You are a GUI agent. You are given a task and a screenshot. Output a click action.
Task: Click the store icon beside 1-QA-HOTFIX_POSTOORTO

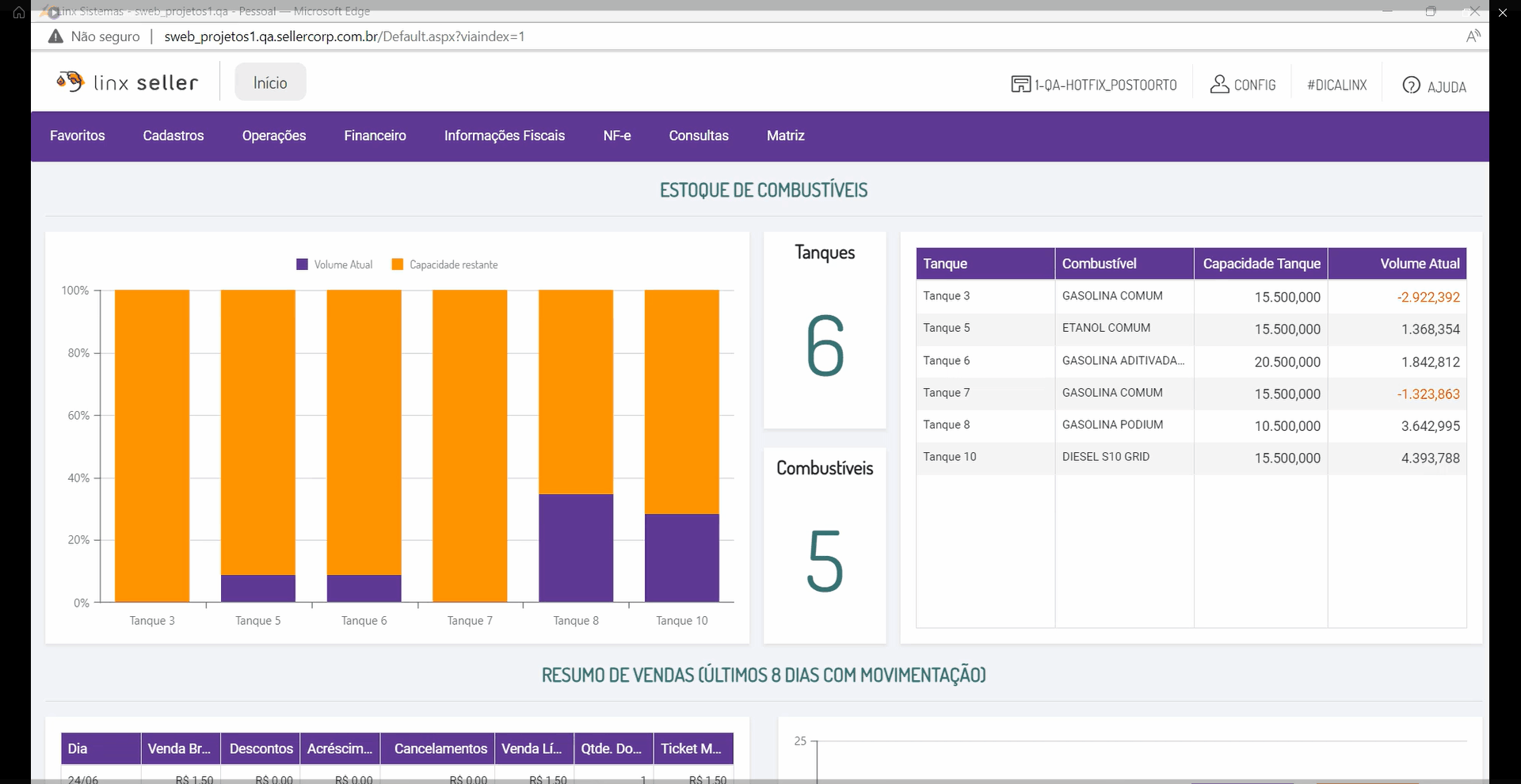point(1020,84)
